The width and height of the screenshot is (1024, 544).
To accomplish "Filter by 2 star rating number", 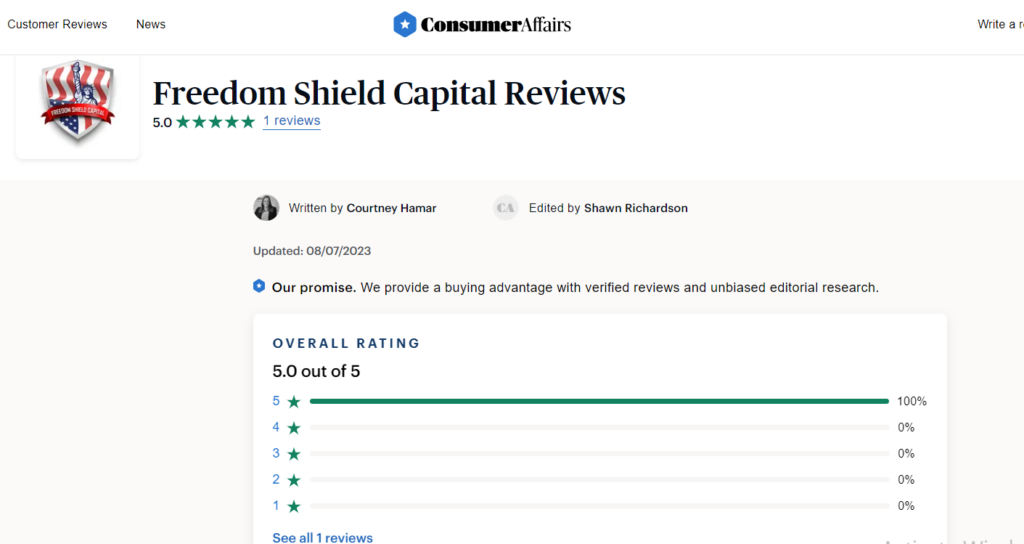I will (276, 479).
